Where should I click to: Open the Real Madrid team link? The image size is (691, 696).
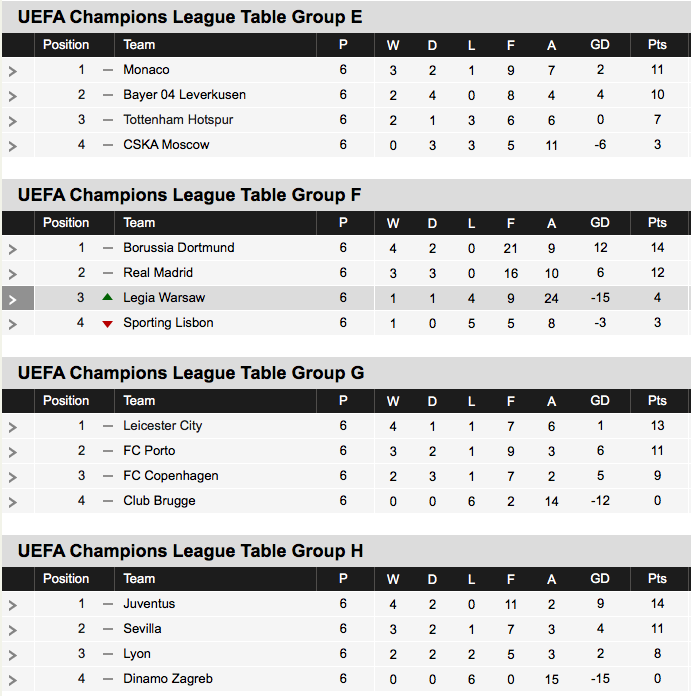158,273
